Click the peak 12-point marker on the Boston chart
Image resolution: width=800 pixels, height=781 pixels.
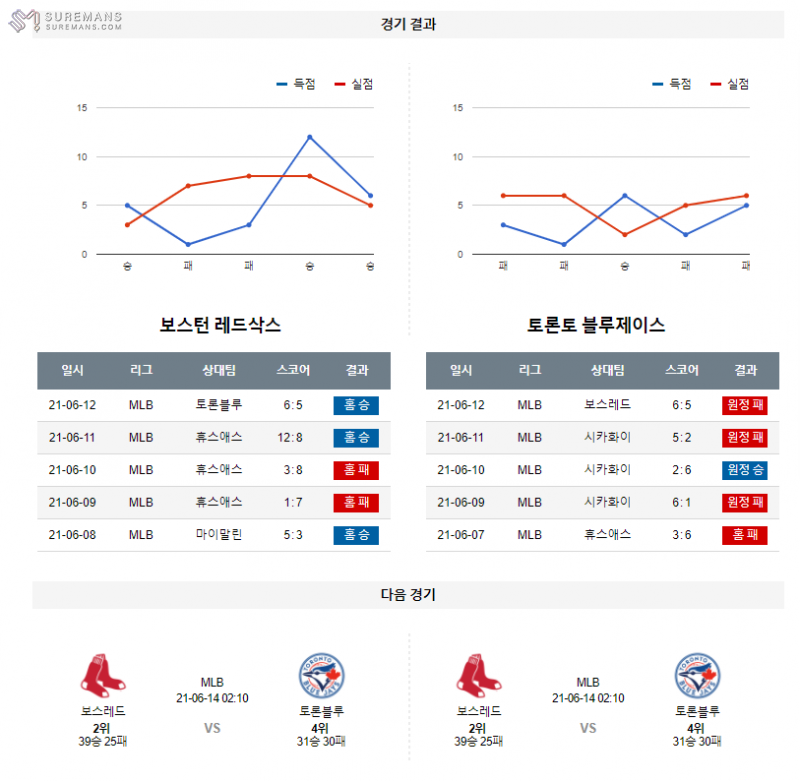[x=310, y=137]
